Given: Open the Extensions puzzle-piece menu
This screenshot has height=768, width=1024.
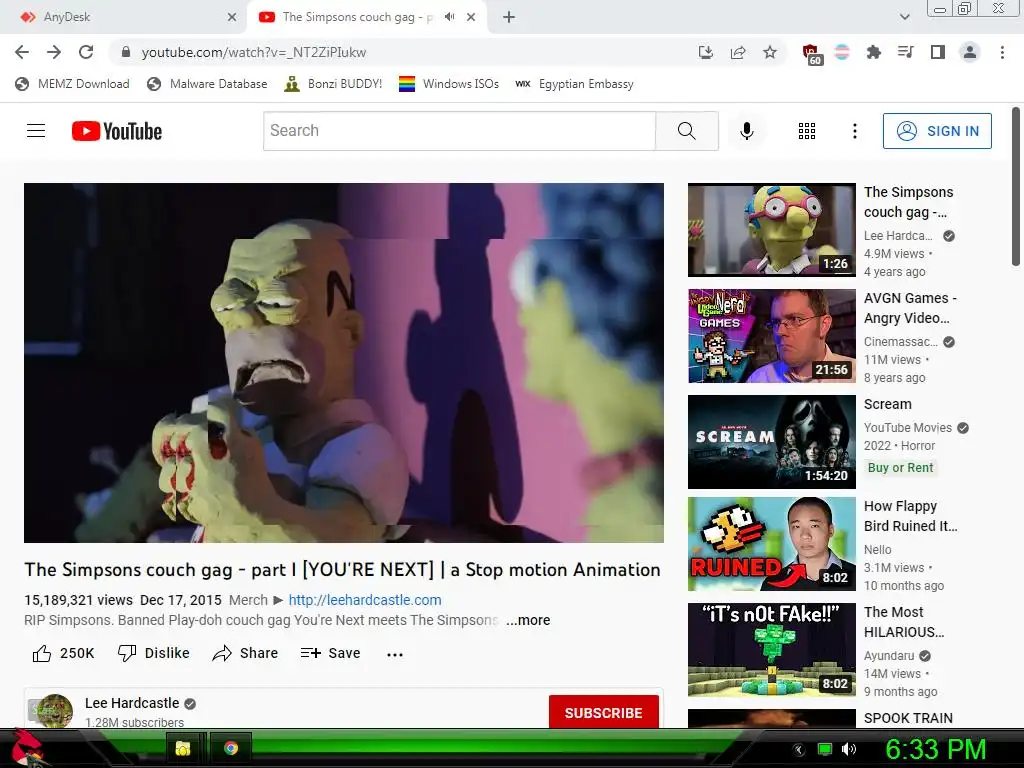Looking at the screenshot, I should point(873,52).
